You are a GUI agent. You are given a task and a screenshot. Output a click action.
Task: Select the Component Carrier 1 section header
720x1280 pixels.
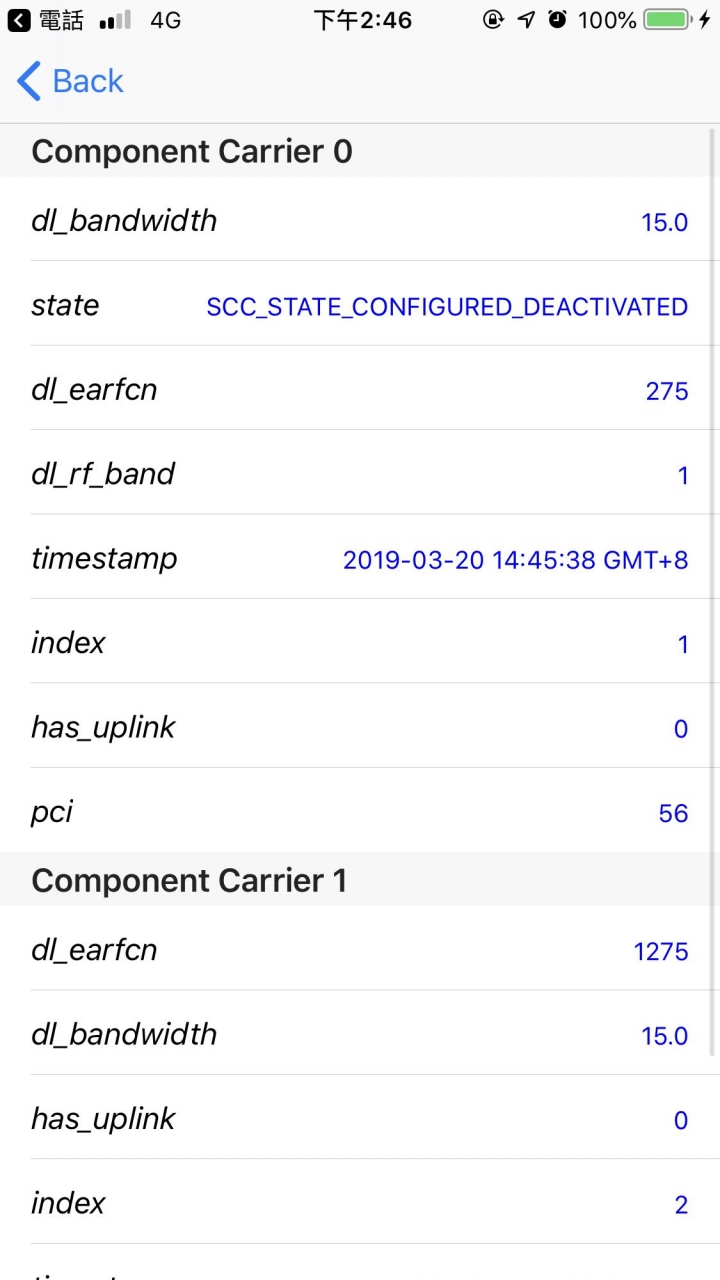tap(360, 880)
